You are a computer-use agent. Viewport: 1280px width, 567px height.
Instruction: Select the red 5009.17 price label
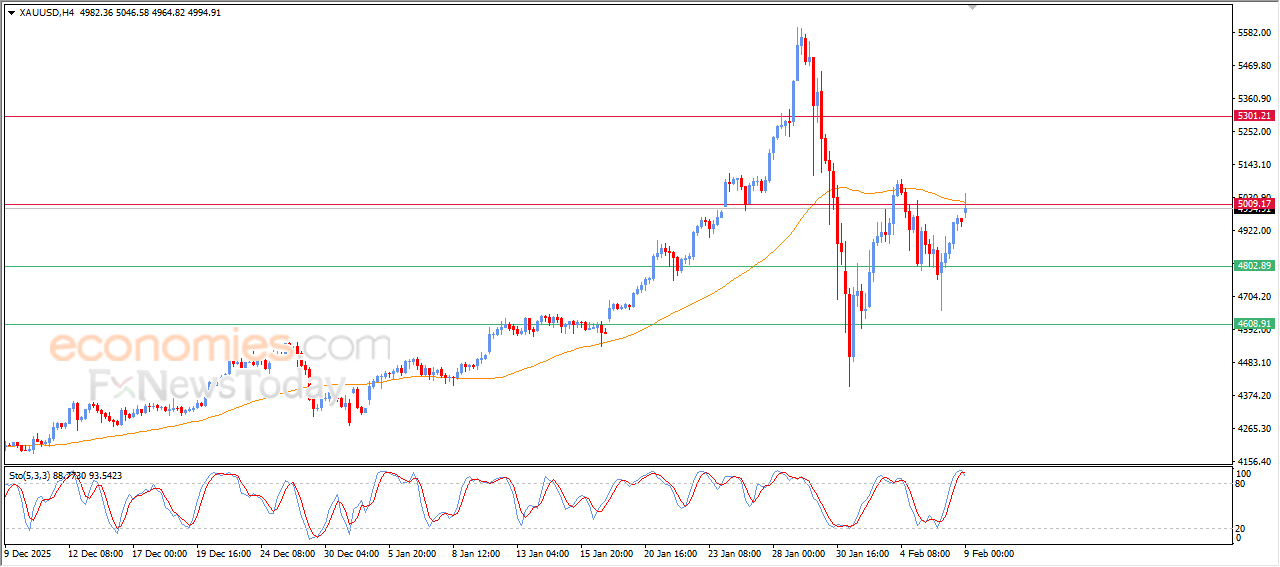coord(1254,204)
